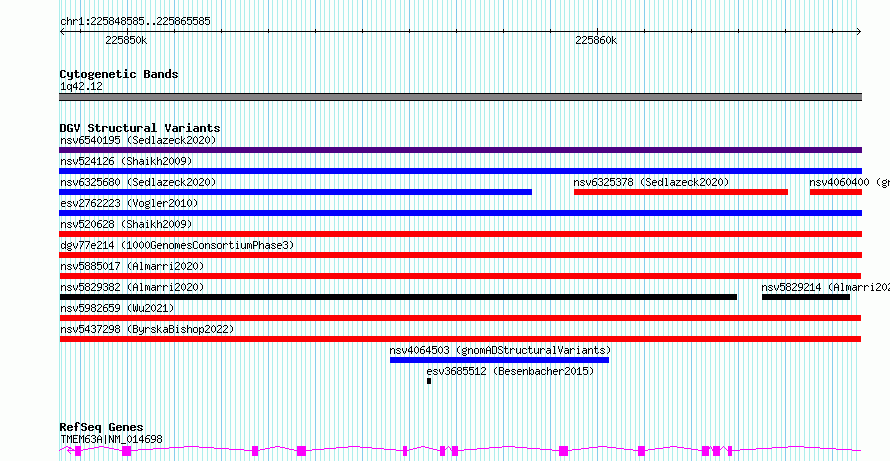890x461 pixels.
Task: Select the blue esv2762223 variant bar
Action: pos(460,213)
